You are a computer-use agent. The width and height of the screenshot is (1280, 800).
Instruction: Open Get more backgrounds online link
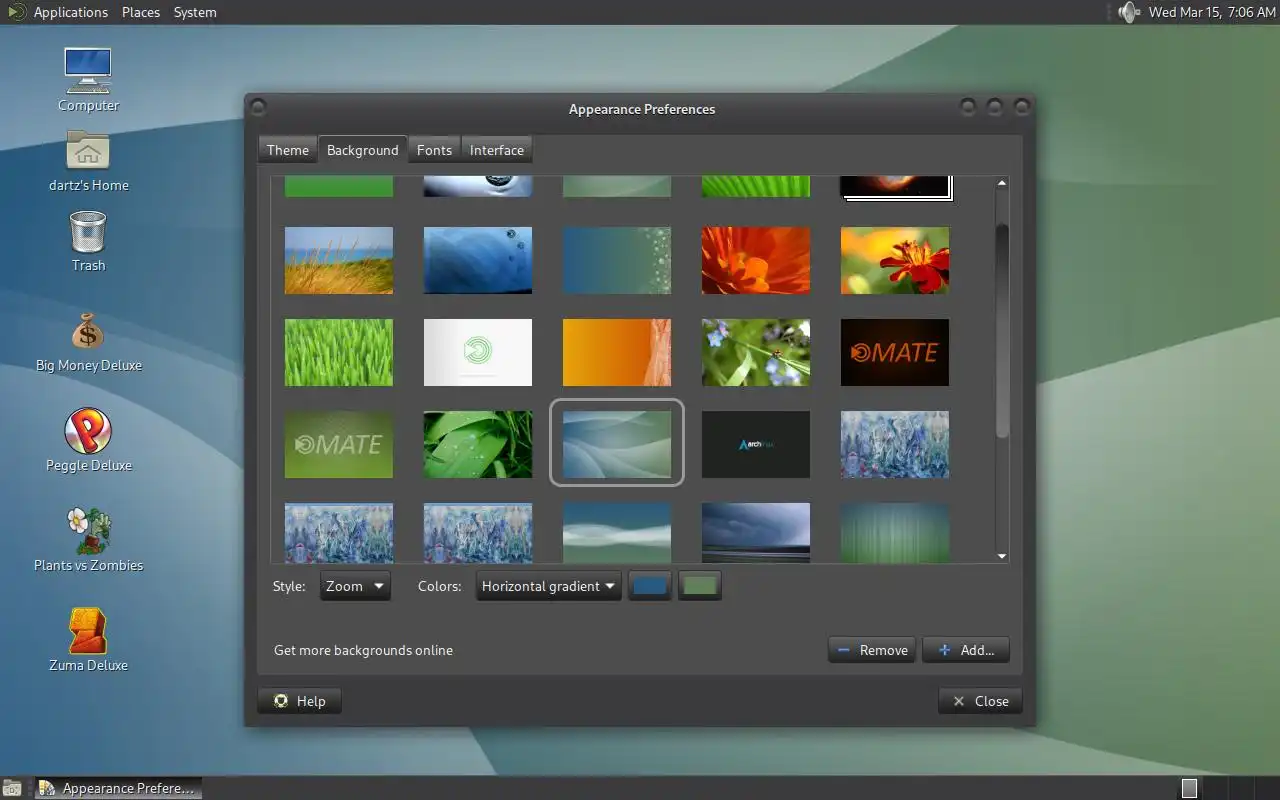click(363, 650)
